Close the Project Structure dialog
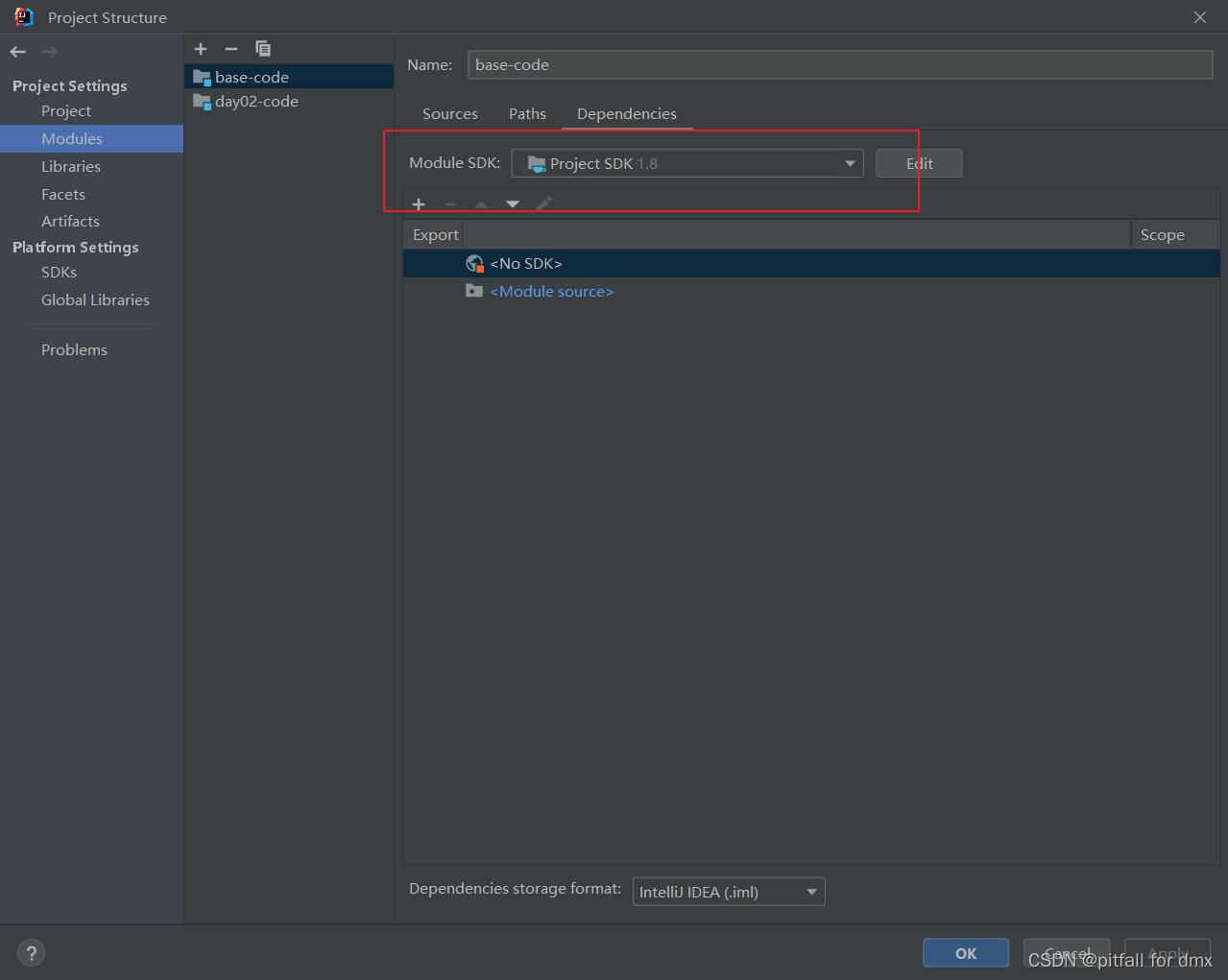1228x980 pixels. [1200, 17]
